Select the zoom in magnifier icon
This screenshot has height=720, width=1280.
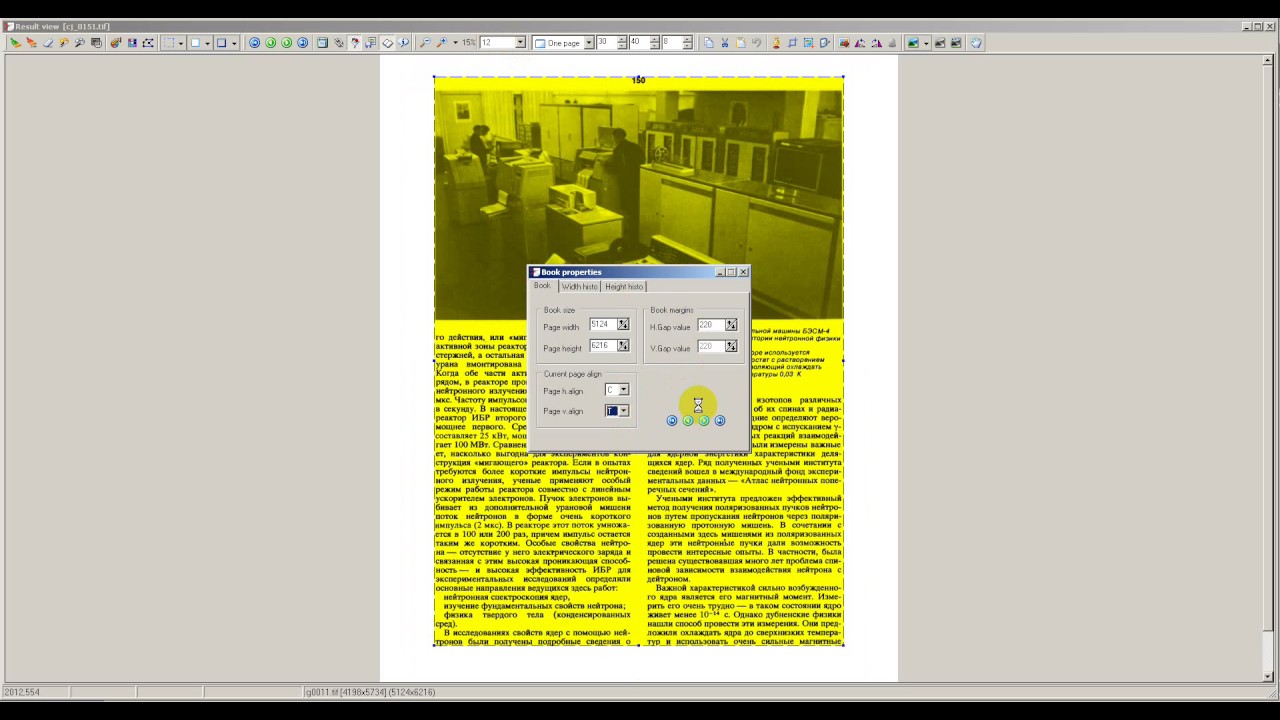pyautogui.click(x=441, y=43)
